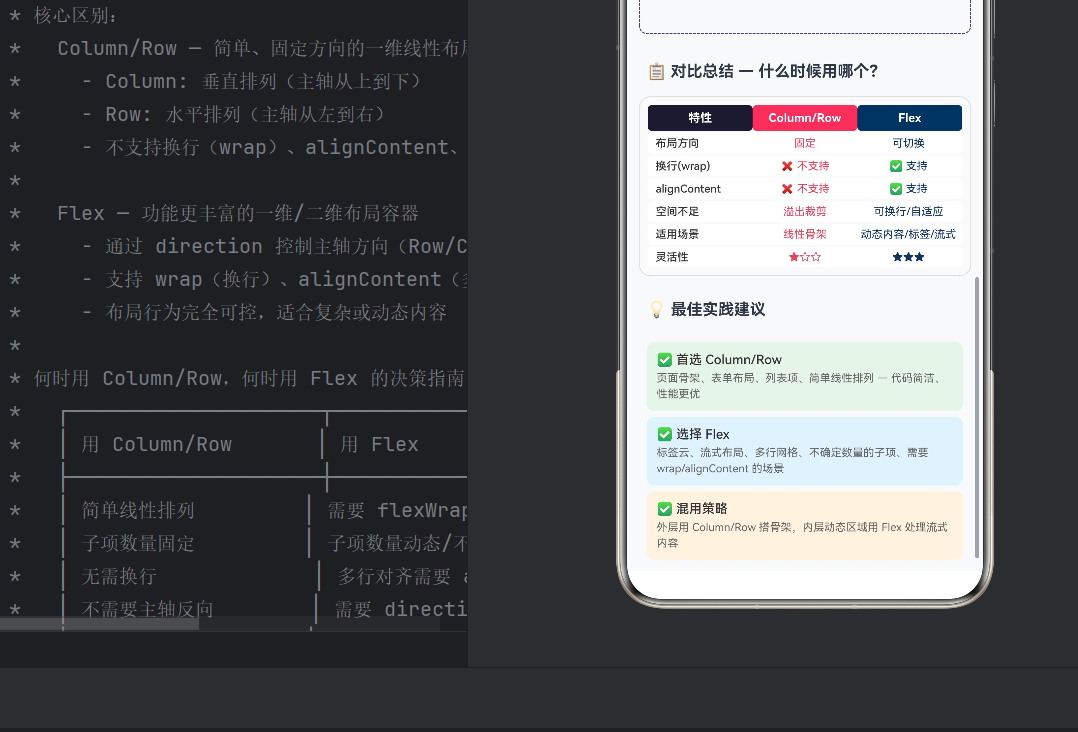Click the 'Flex — 功能更丰富' comment line
Image resolution: width=1078 pixels, height=732 pixels.
pos(238,213)
